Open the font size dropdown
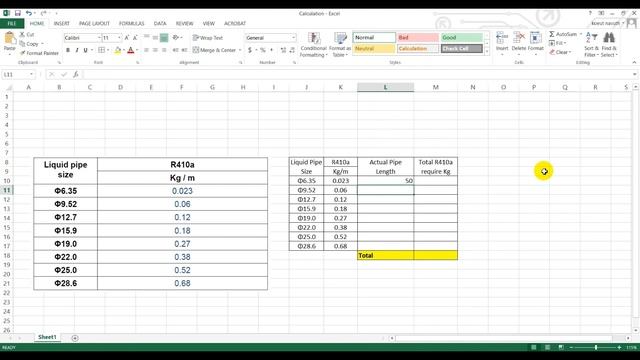Image resolution: width=640 pixels, height=360 pixels. click(x=119, y=38)
